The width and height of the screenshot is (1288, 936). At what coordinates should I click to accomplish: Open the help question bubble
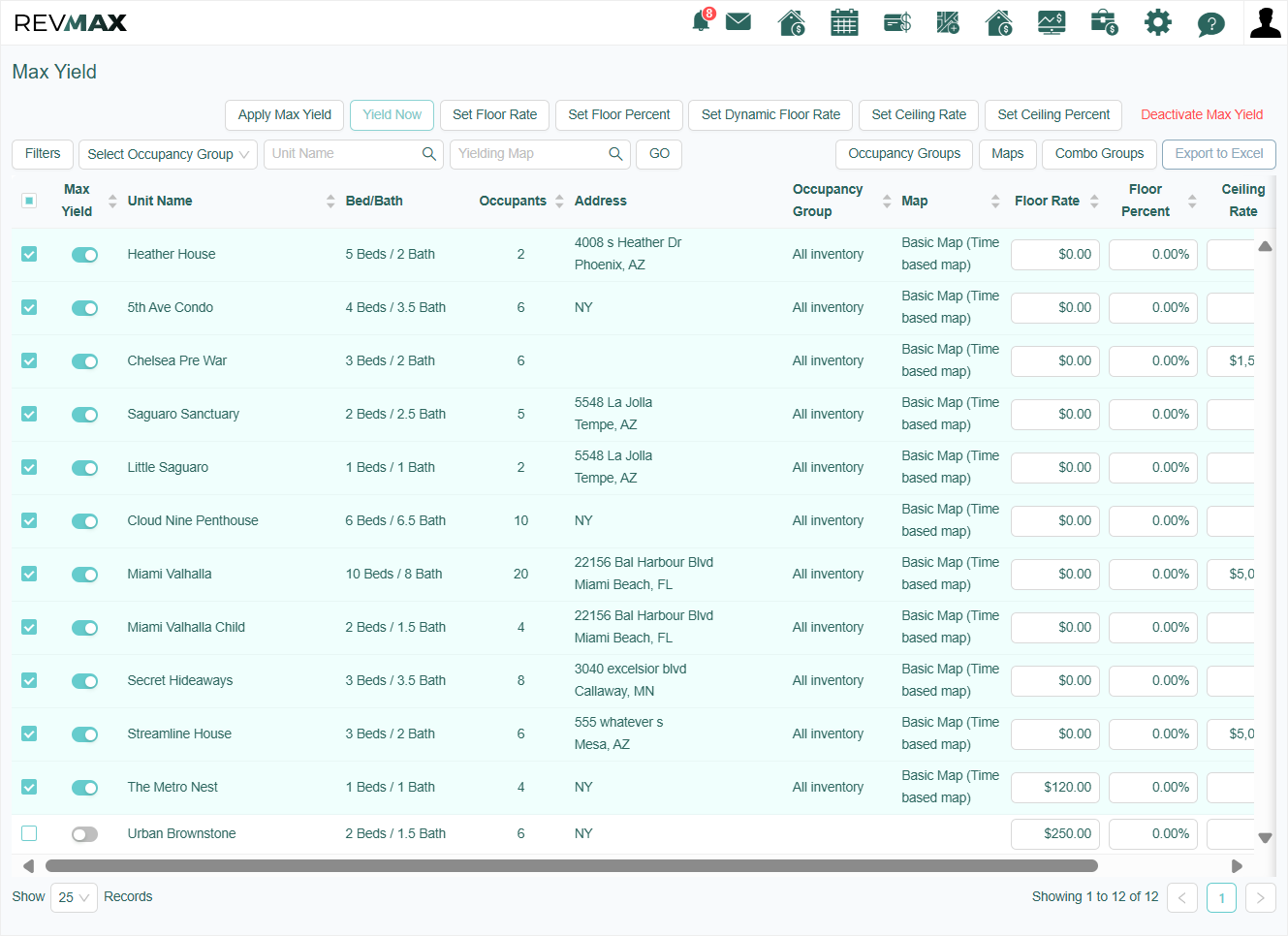1210,23
